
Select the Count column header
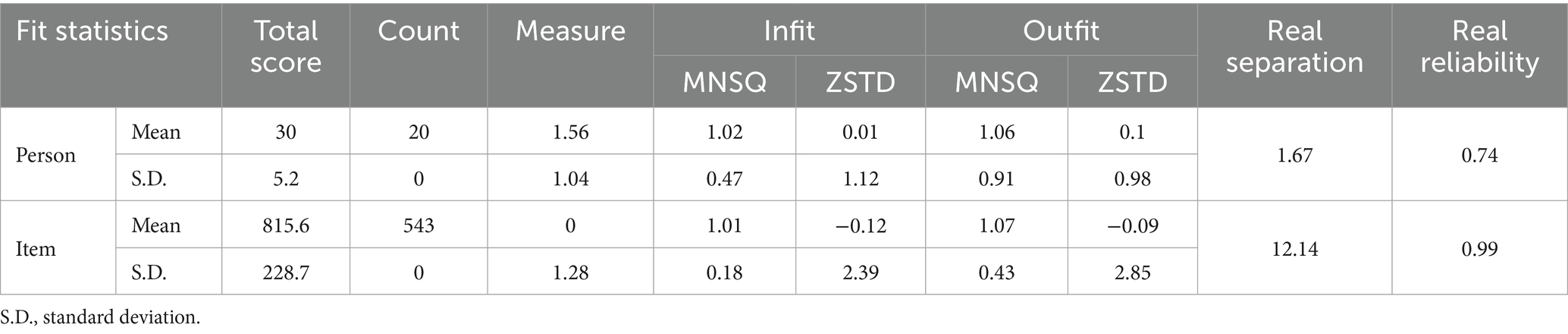419,31
